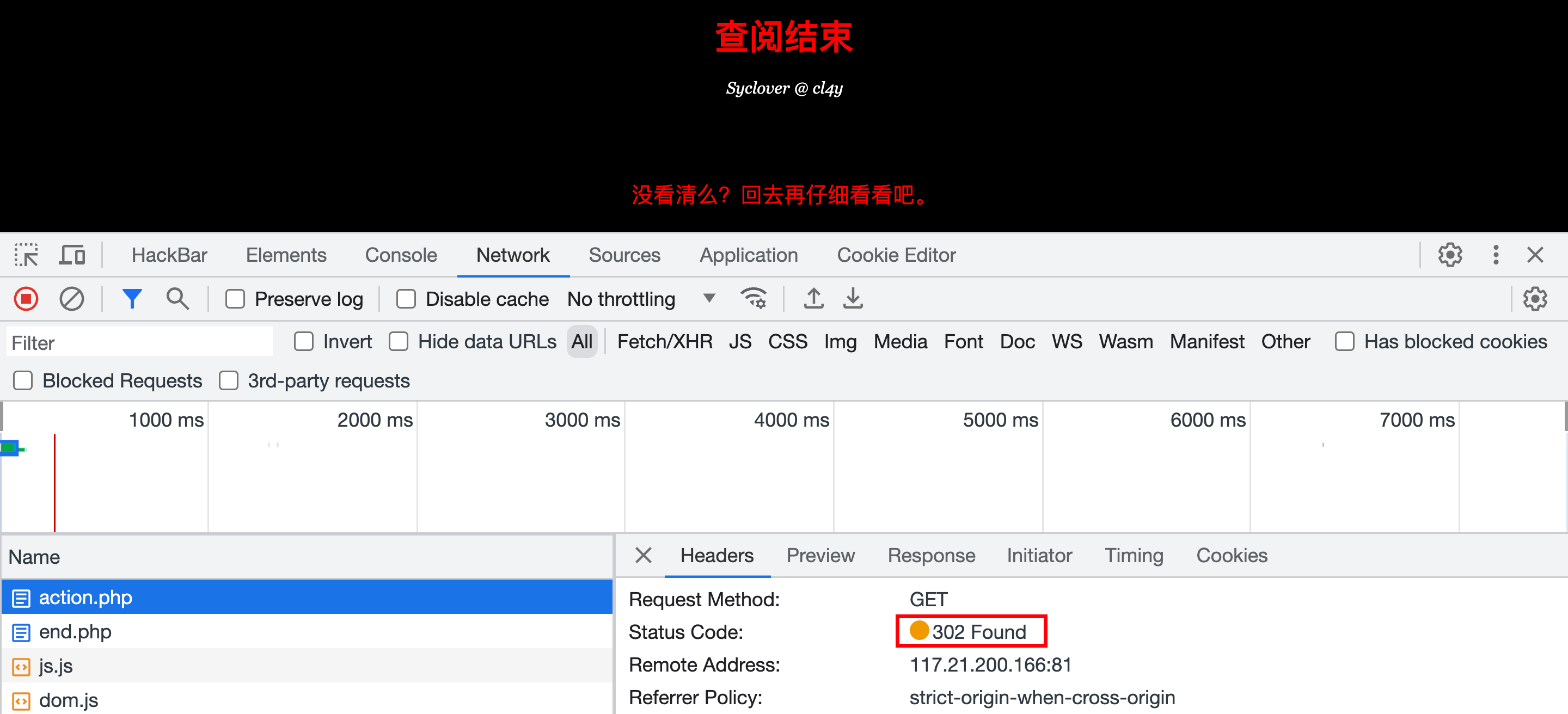Viewport: 1568px width, 714px height.
Task: Filter by Wasm requests
Action: (x=1125, y=341)
